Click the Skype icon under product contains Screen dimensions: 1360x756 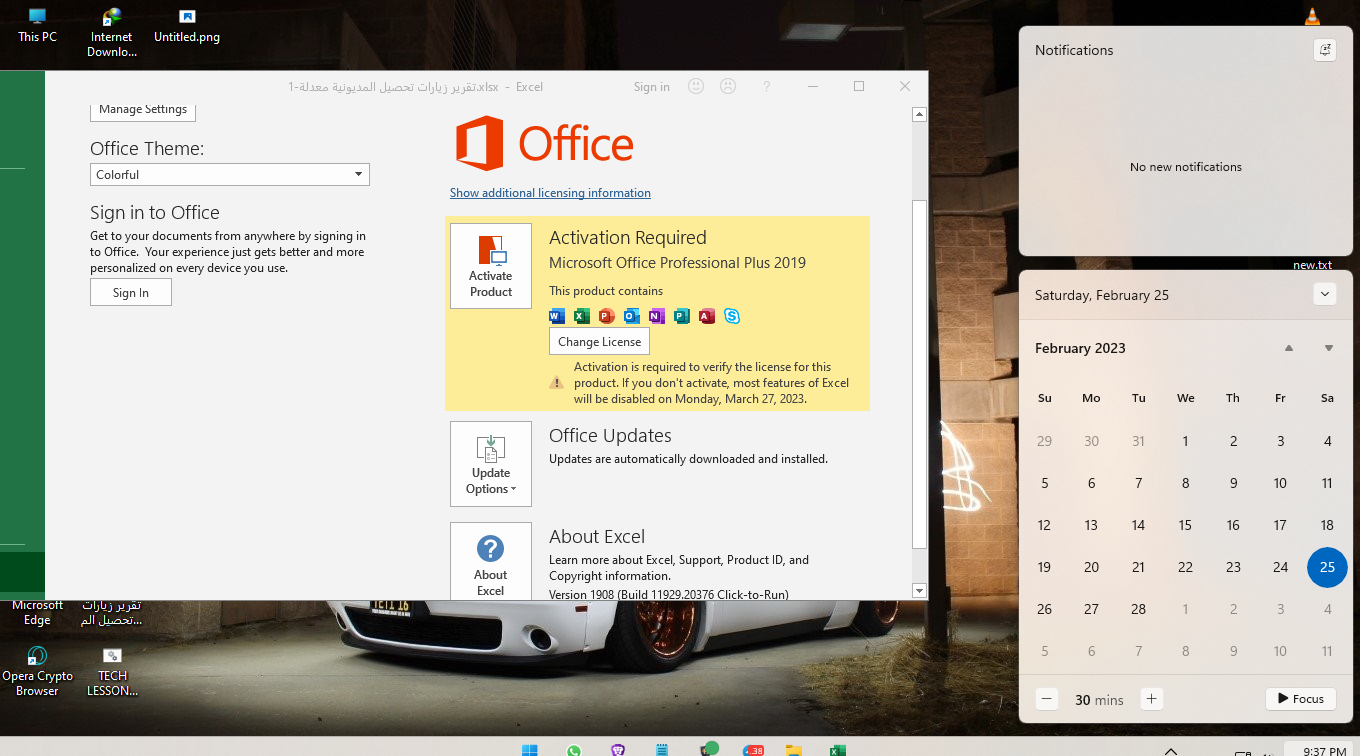coord(732,316)
